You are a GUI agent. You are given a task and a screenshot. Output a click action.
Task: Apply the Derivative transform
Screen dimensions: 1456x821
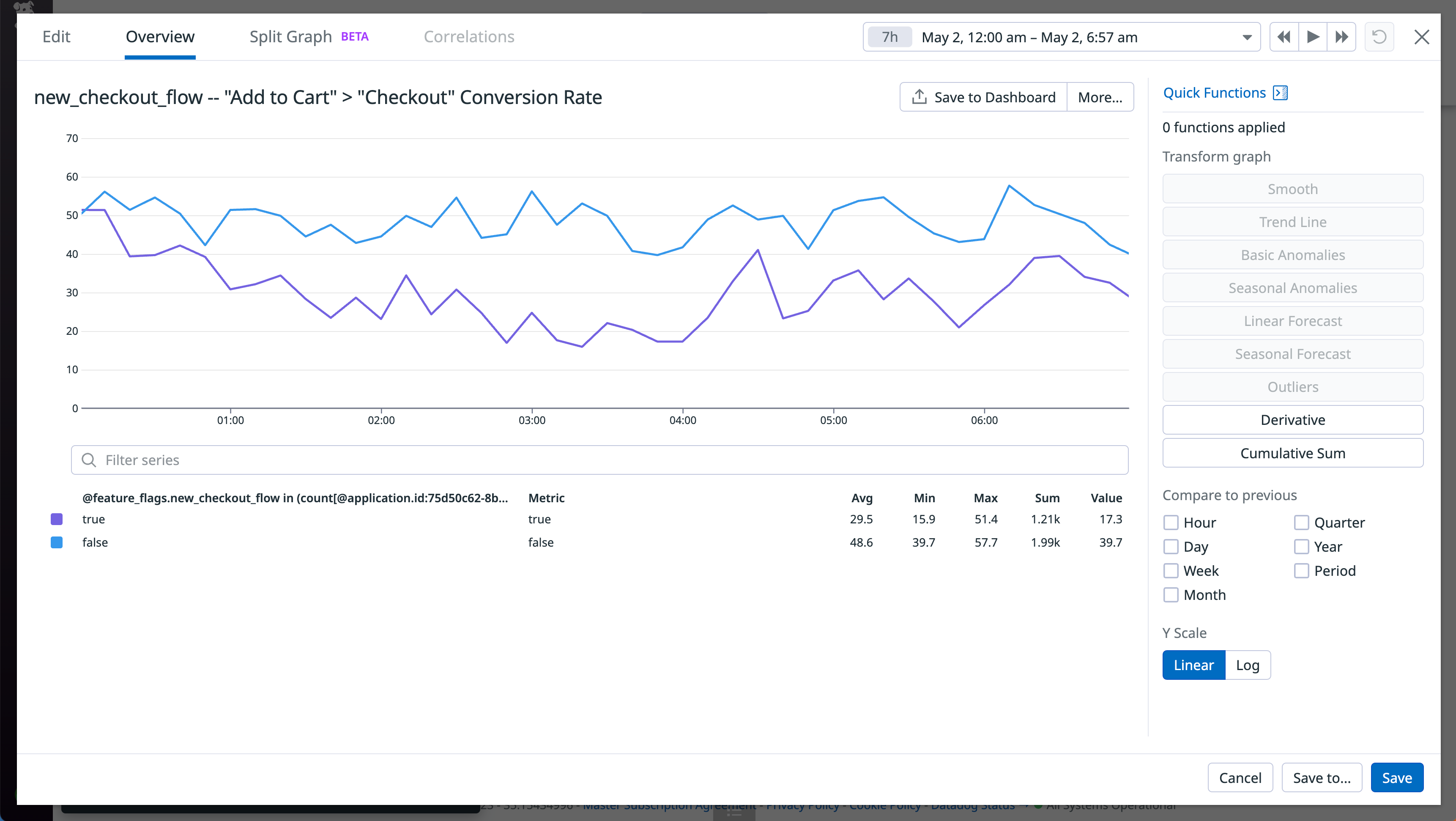1293,419
